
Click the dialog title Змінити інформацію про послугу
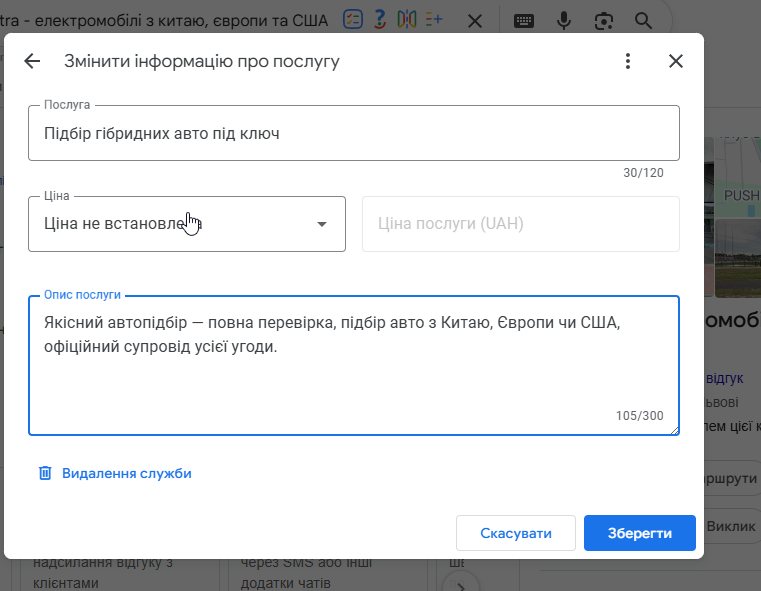pos(202,61)
